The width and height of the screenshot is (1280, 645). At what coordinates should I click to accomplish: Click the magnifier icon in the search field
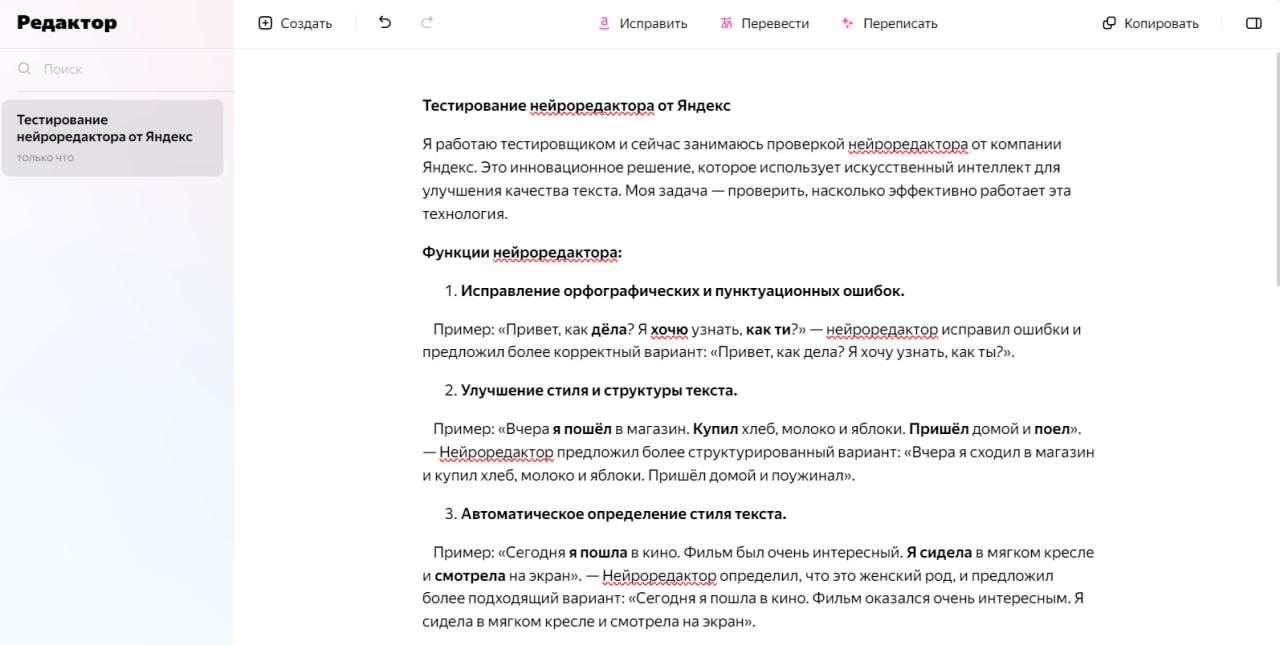pos(22,69)
